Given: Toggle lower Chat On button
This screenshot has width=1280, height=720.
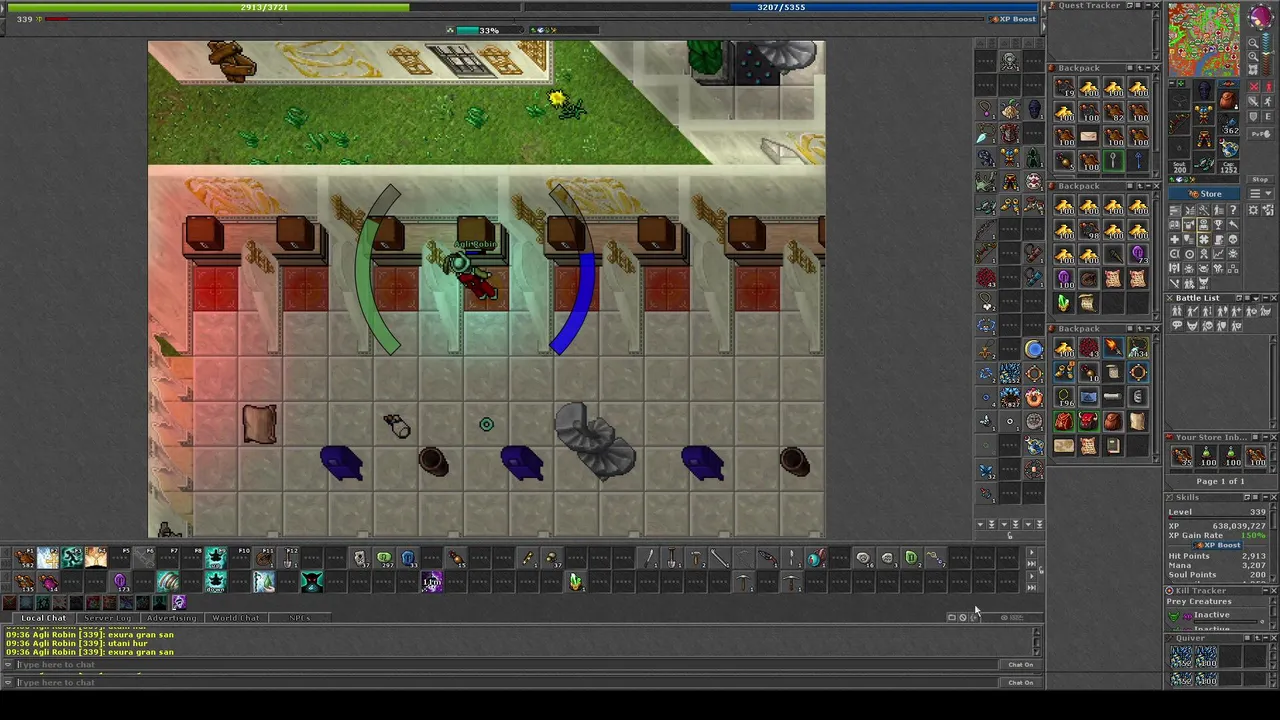Looking at the screenshot, I should (x=1020, y=683).
